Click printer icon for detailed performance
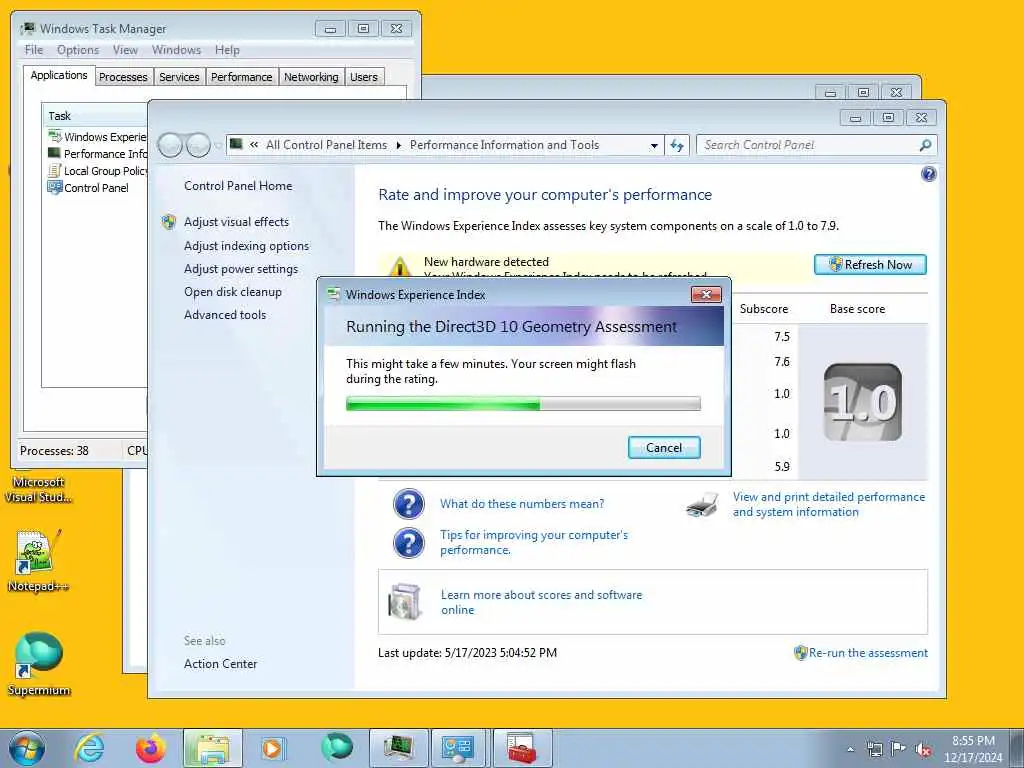 702,504
